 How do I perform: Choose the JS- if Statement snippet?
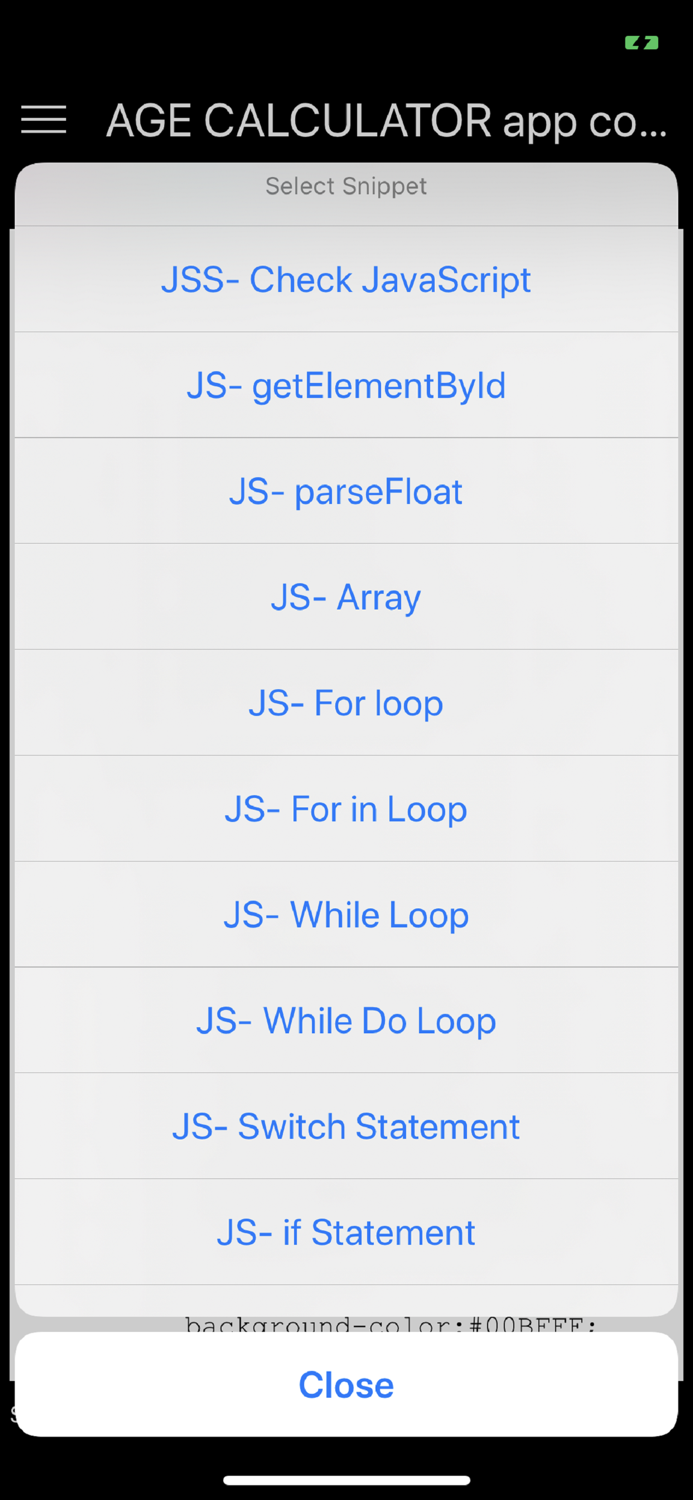click(x=346, y=1232)
